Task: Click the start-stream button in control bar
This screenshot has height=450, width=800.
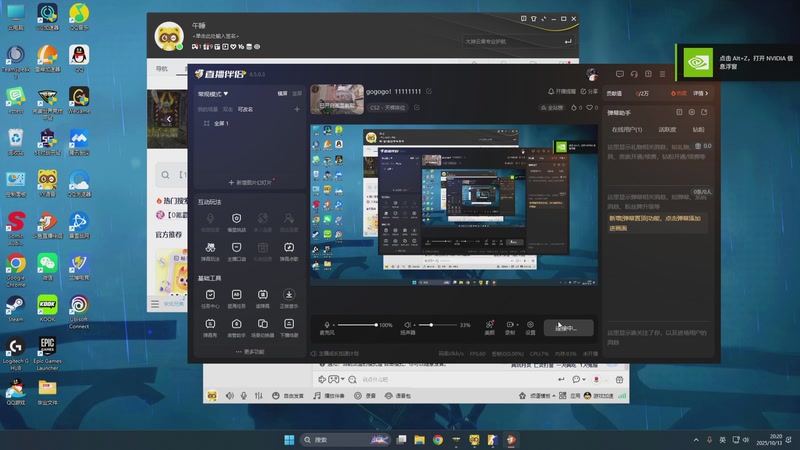Action: pyautogui.click(x=568, y=328)
